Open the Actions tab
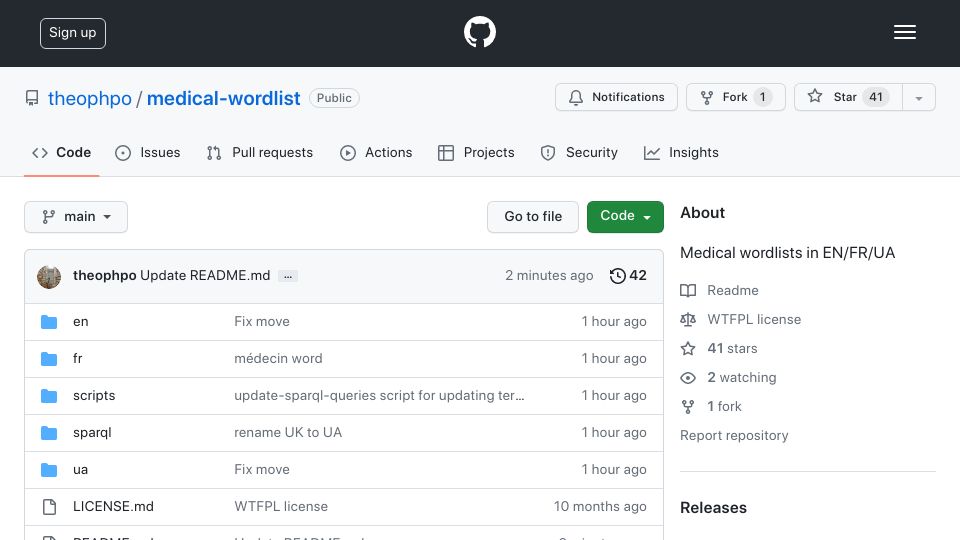This screenshot has width=960, height=540. coord(376,152)
